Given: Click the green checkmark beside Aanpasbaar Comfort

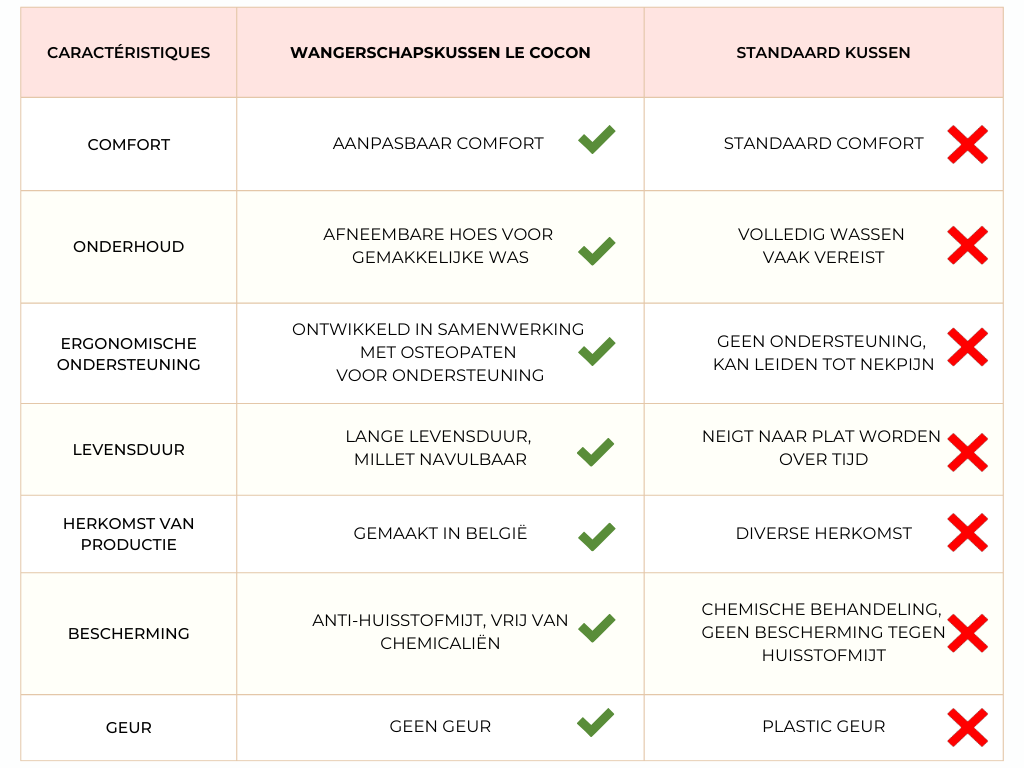Looking at the screenshot, I should point(596,140).
